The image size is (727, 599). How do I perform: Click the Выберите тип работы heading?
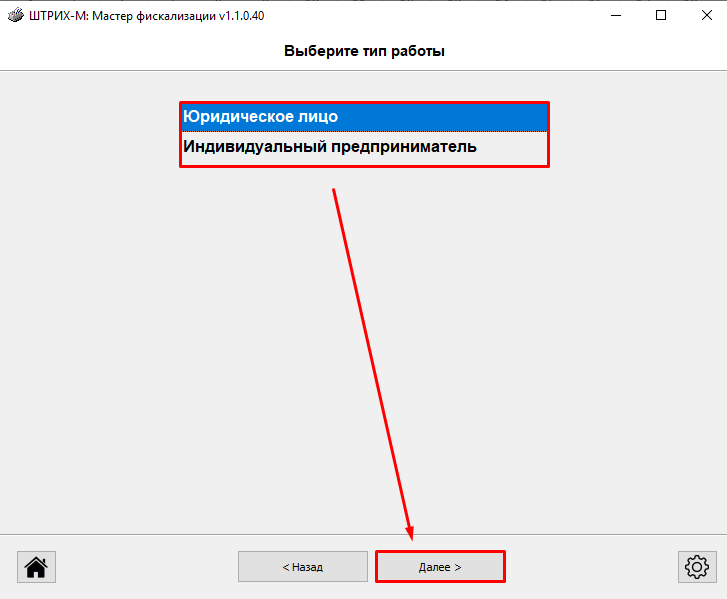(364, 51)
